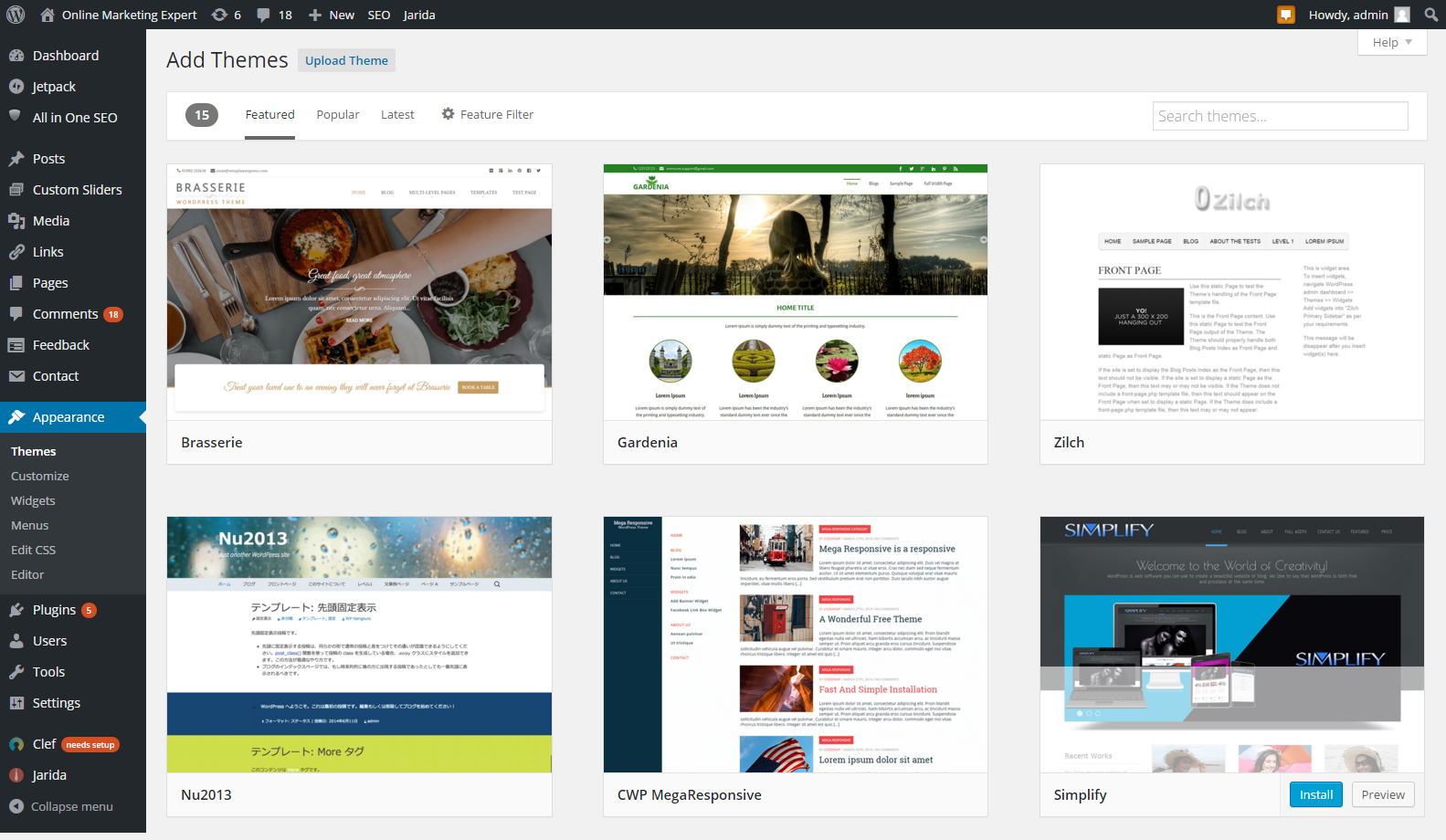Click the All in One SEO shield icon
Viewport: 1446px width, 840px height.
(x=15, y=116)
